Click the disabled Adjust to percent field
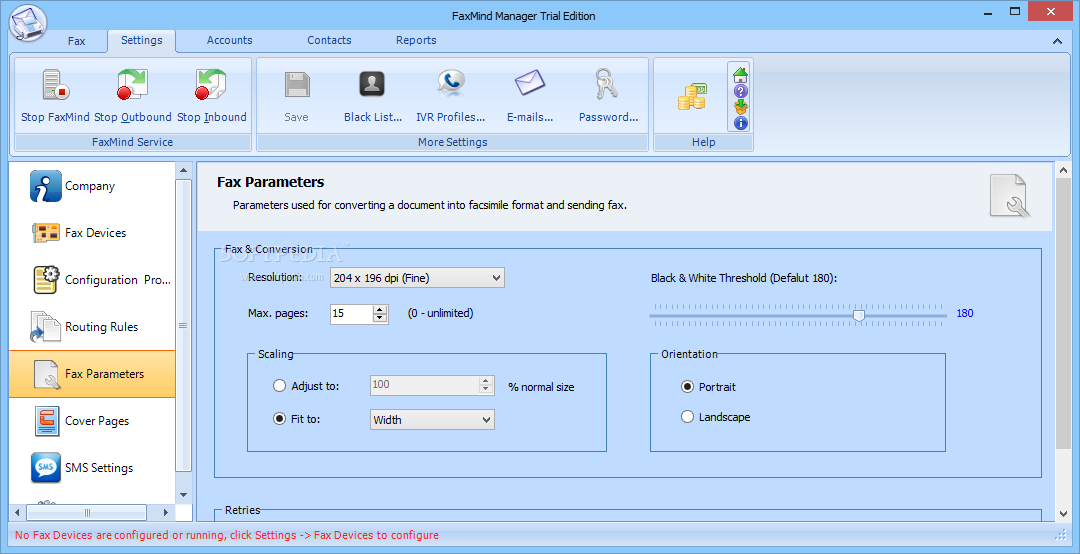Screen dimensions: 1080x554 click(424, 384)
